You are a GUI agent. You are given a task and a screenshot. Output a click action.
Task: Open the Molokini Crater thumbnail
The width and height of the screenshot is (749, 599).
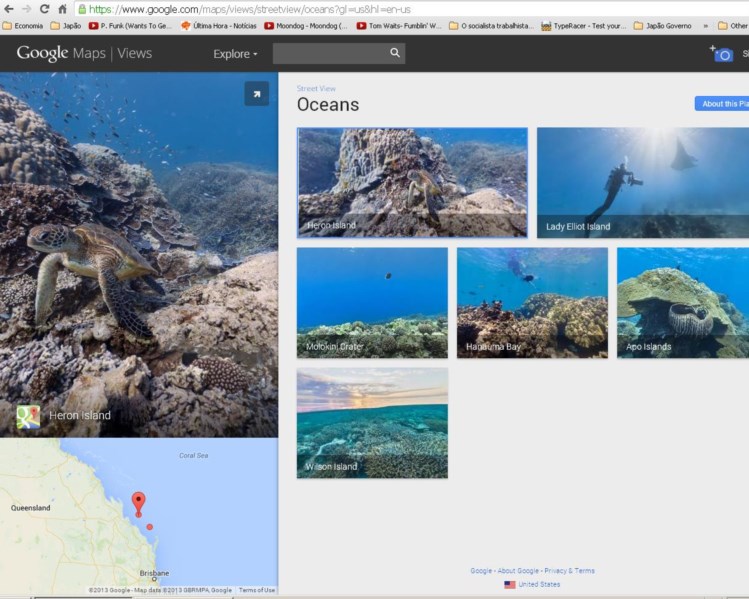tap(372, 303)
